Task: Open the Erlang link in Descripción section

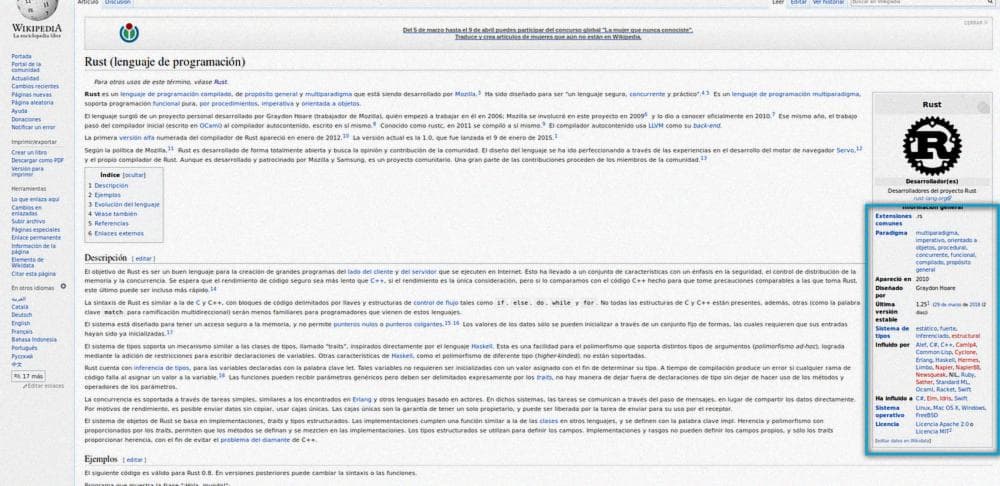Action: tap(362, 399)
